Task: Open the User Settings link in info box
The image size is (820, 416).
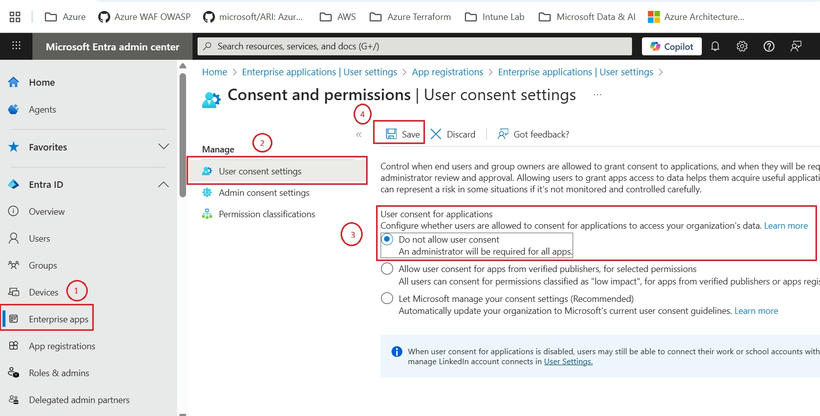Action: (x=568, y=362)
